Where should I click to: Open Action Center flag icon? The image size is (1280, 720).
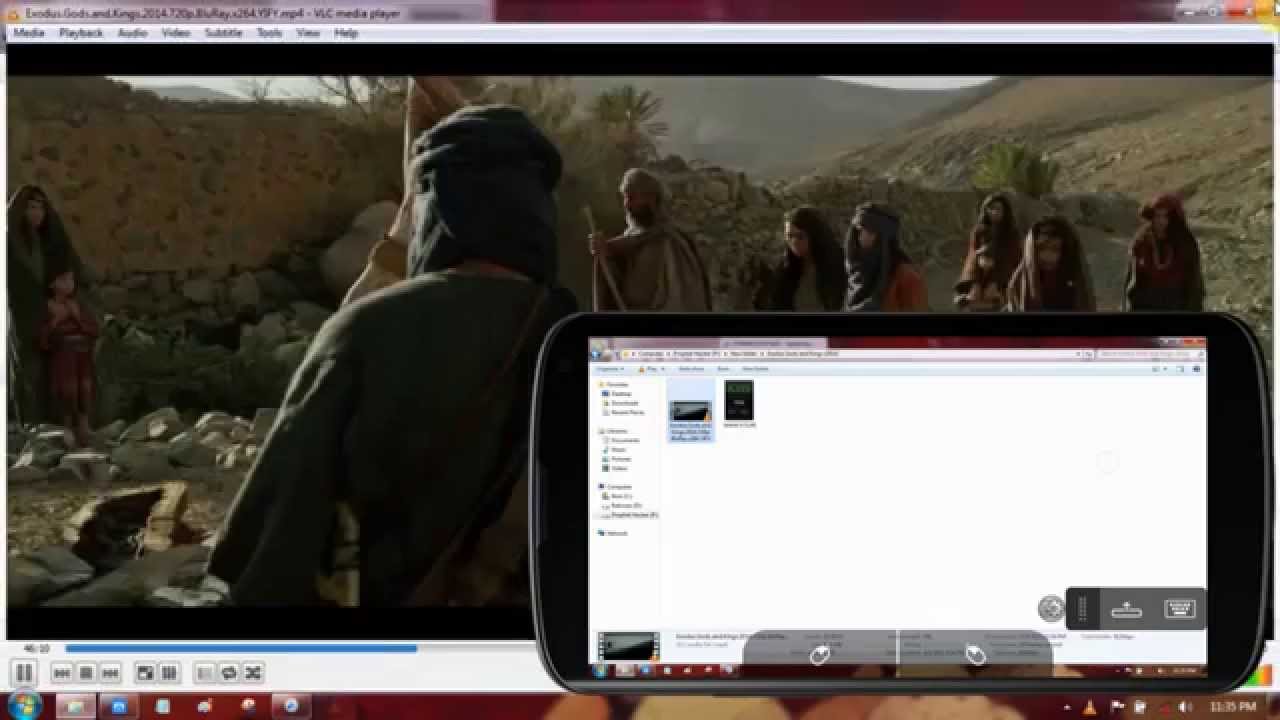point(1117,707)
